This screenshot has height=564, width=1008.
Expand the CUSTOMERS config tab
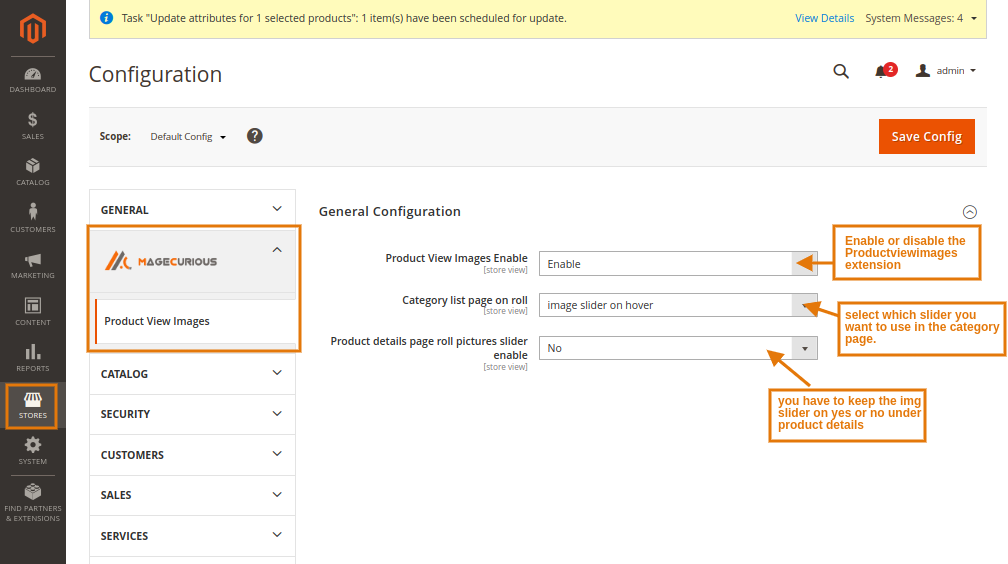coord(192,455)
